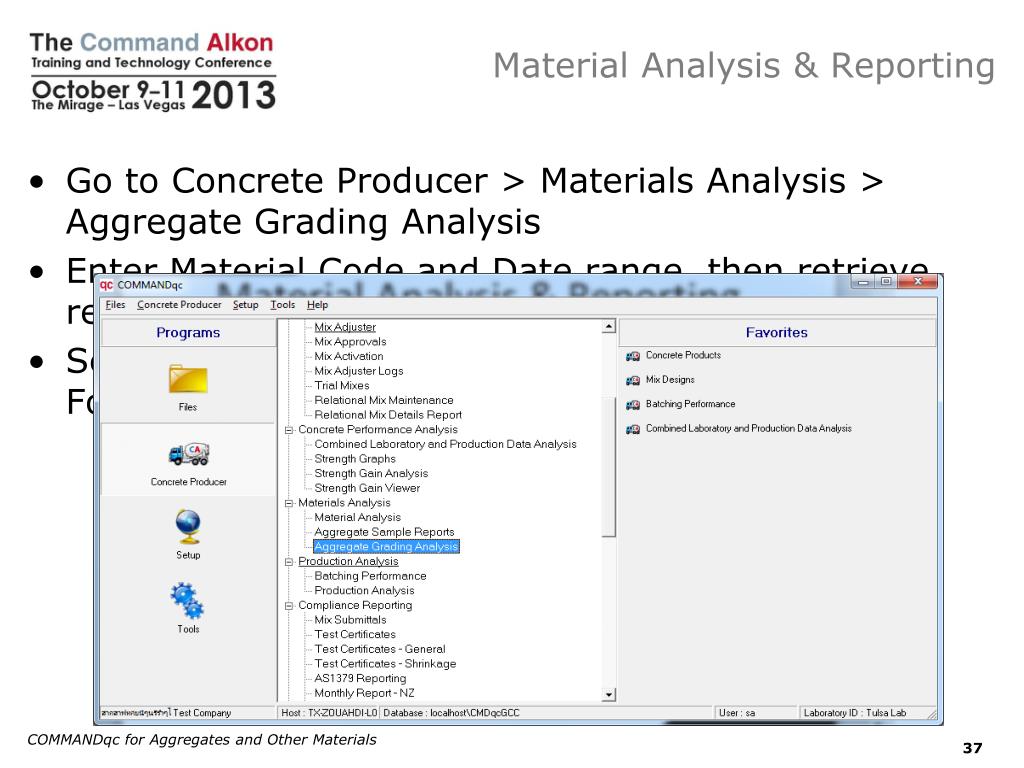Open Test Certificates - Shrinkage
This screenshot has height=768, width=1024.
click(385, 664)
